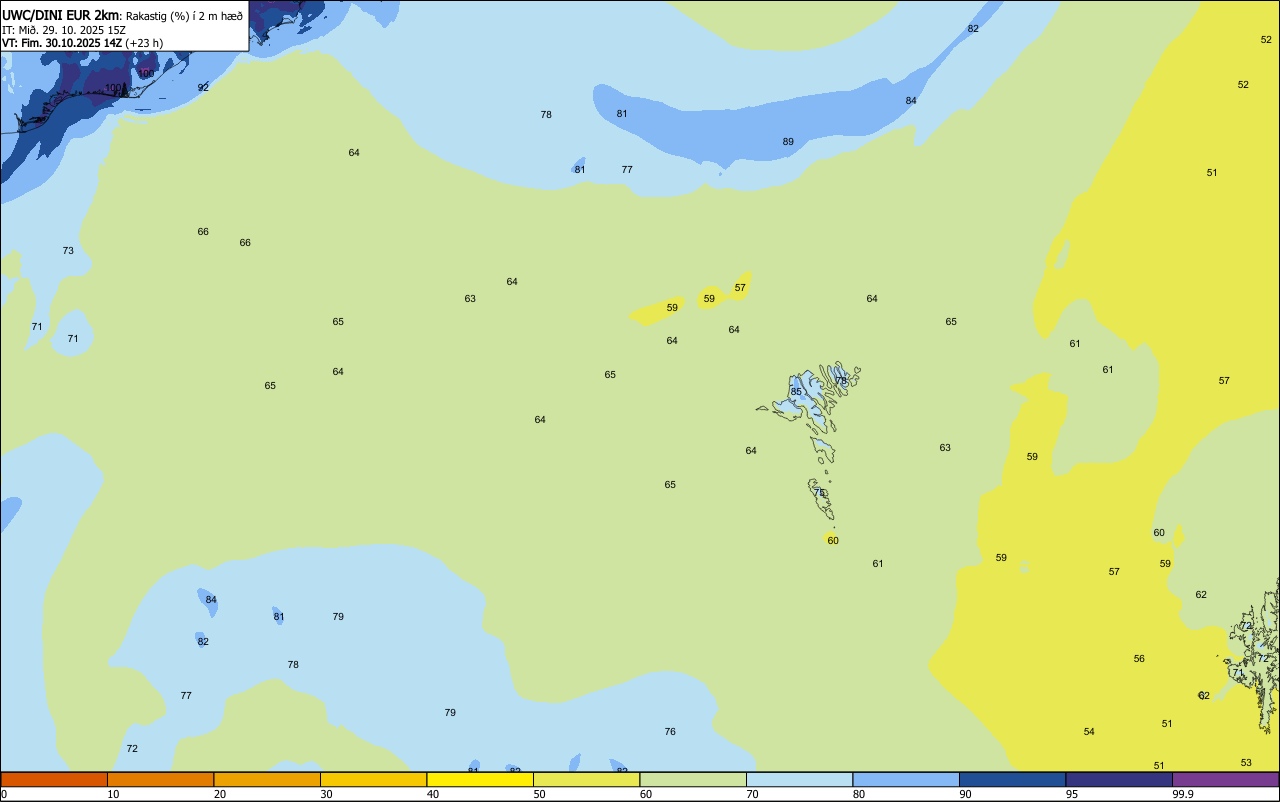Select the legend tick label 30
1280x802 pixels.
[x=326, y=794]
